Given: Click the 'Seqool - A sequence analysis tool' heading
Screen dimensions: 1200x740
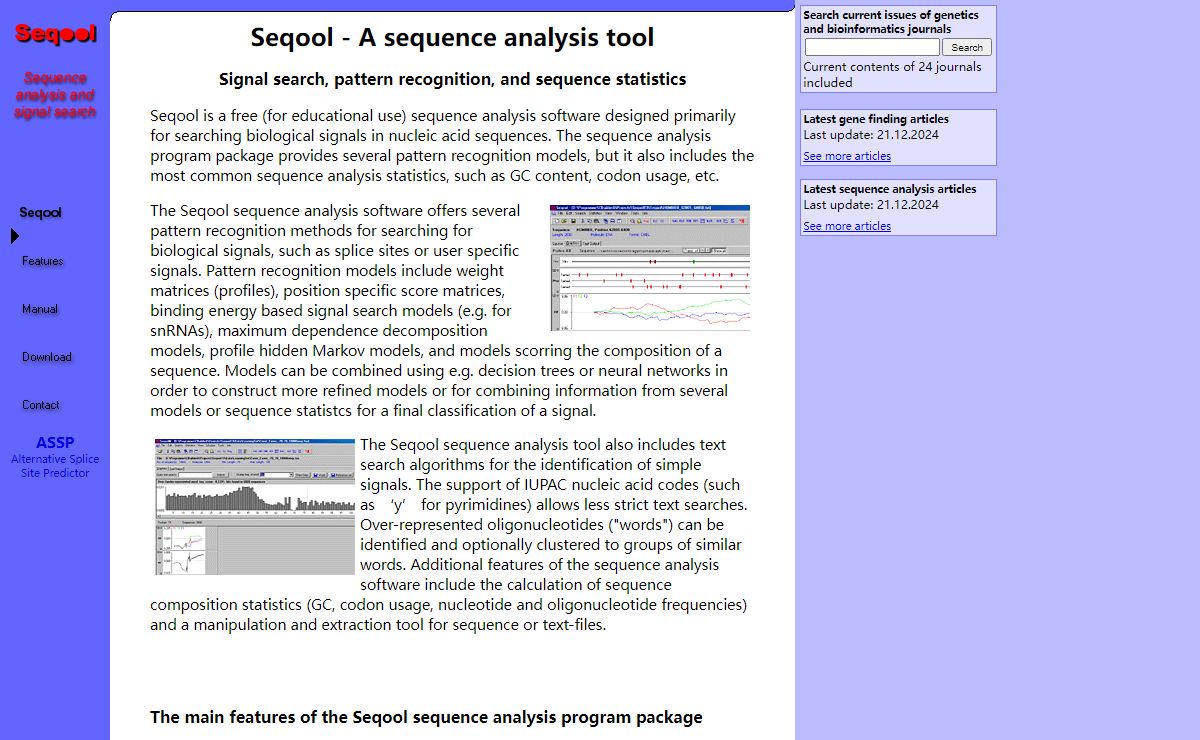Looking at the screenshot, I should coord(452,38).
